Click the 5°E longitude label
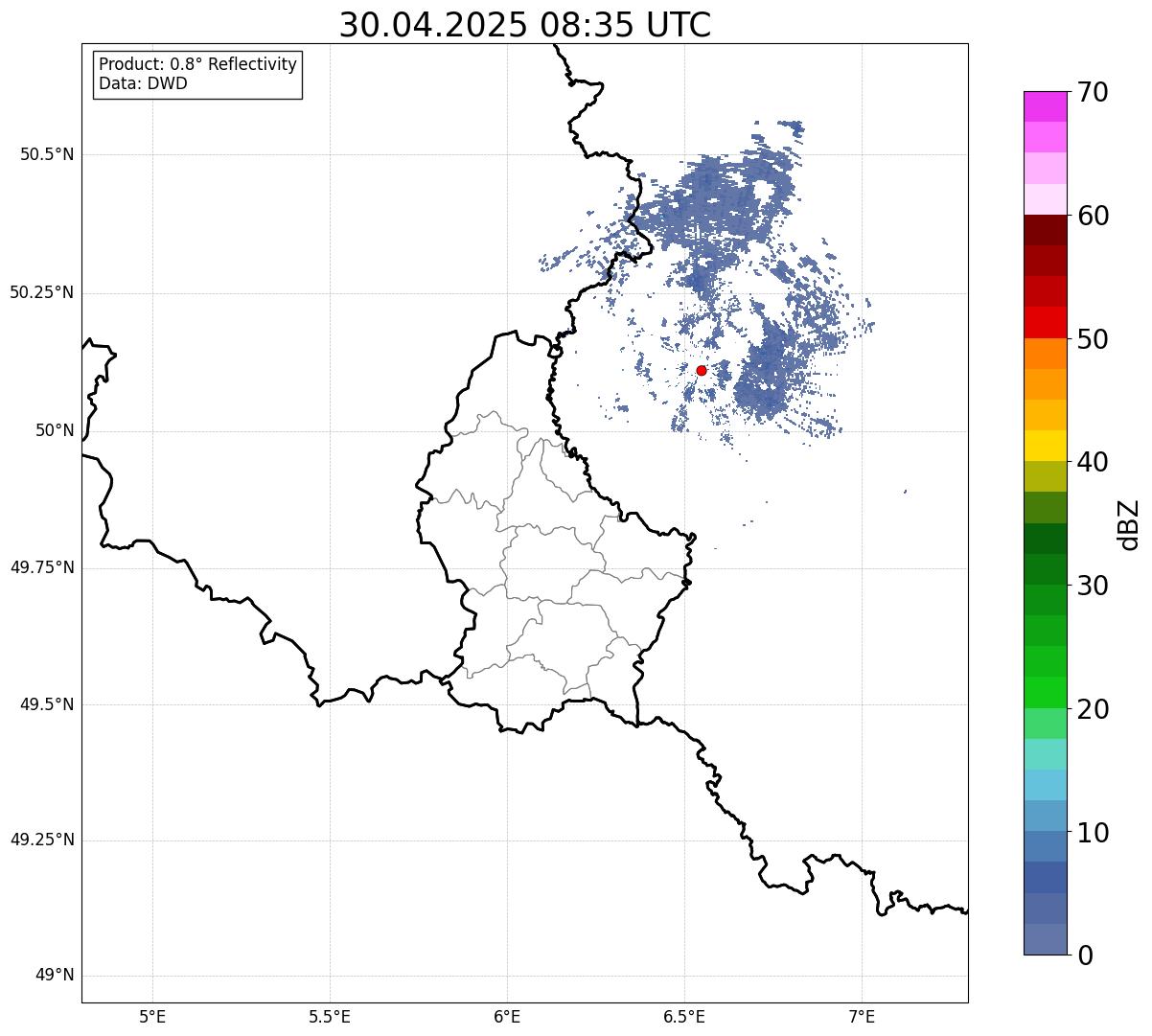This screenshot has height=1036, width=1152. click(x=152, y=1016)
